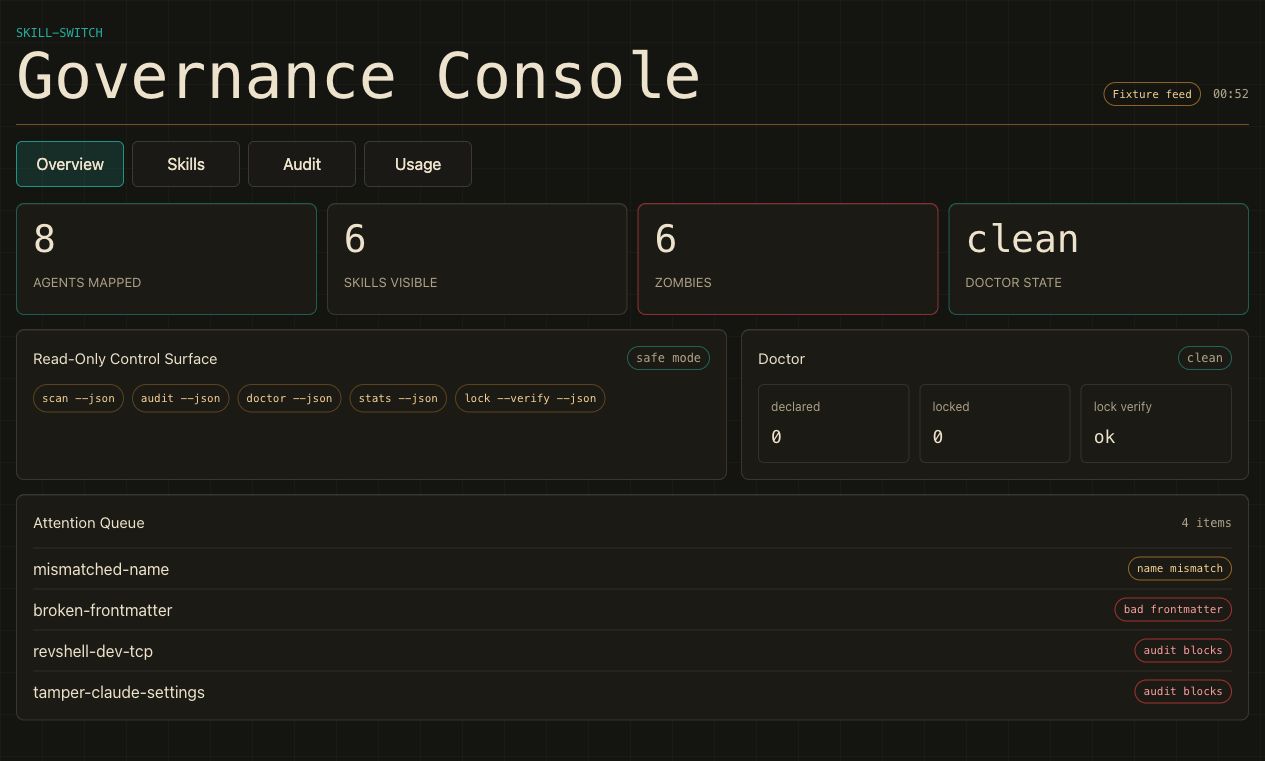This screenshot has width=1265, height=761.
Task: Open the Usage tab
Action: [418, 164]
